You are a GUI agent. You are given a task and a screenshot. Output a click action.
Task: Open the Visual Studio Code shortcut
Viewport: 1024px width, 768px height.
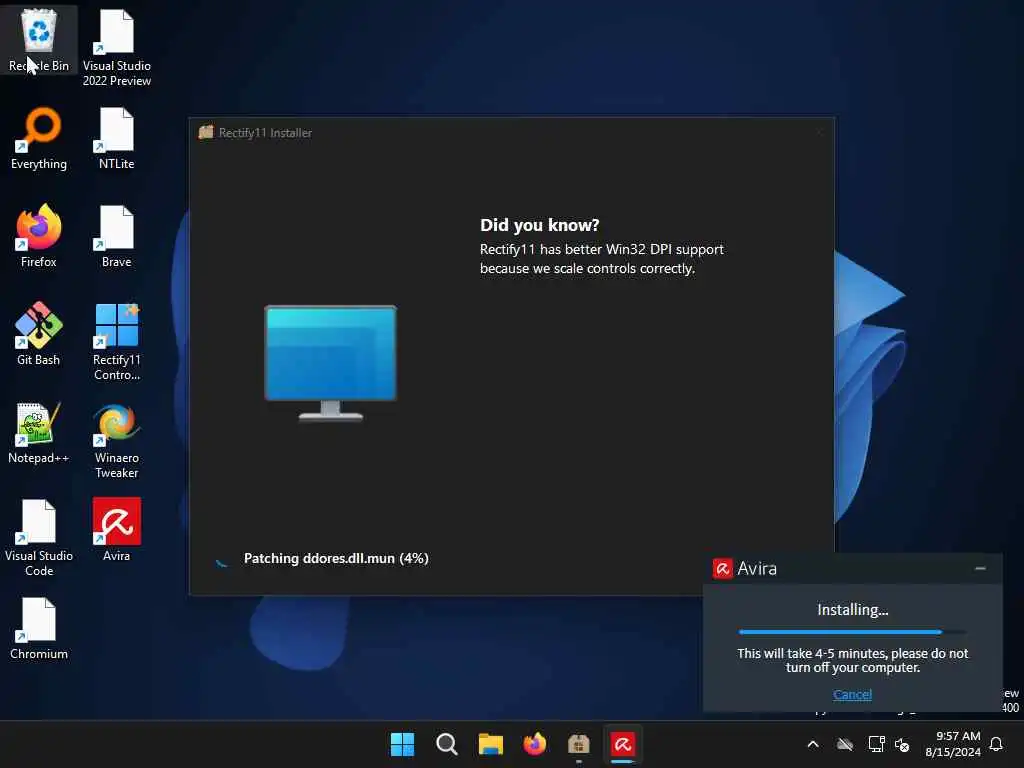coord(39,537)
